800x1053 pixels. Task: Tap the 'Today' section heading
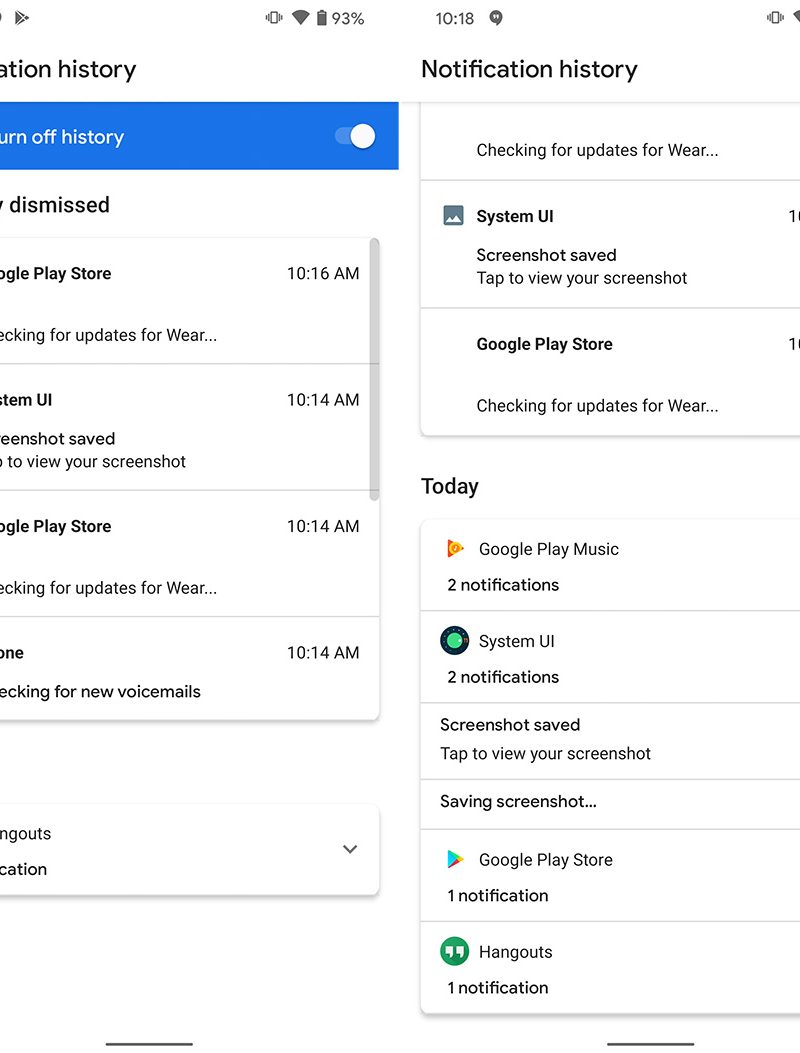(x=450, y=486)
